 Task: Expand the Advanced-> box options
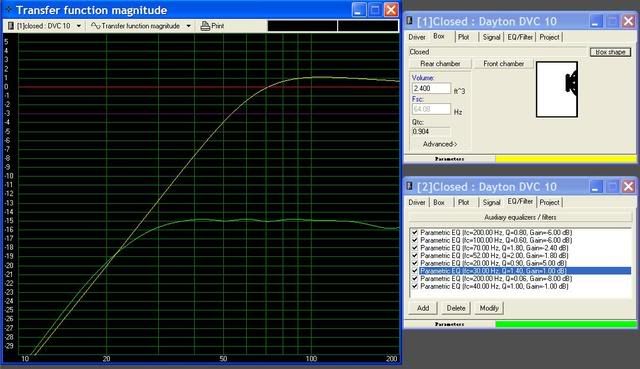tap(440, 144)
